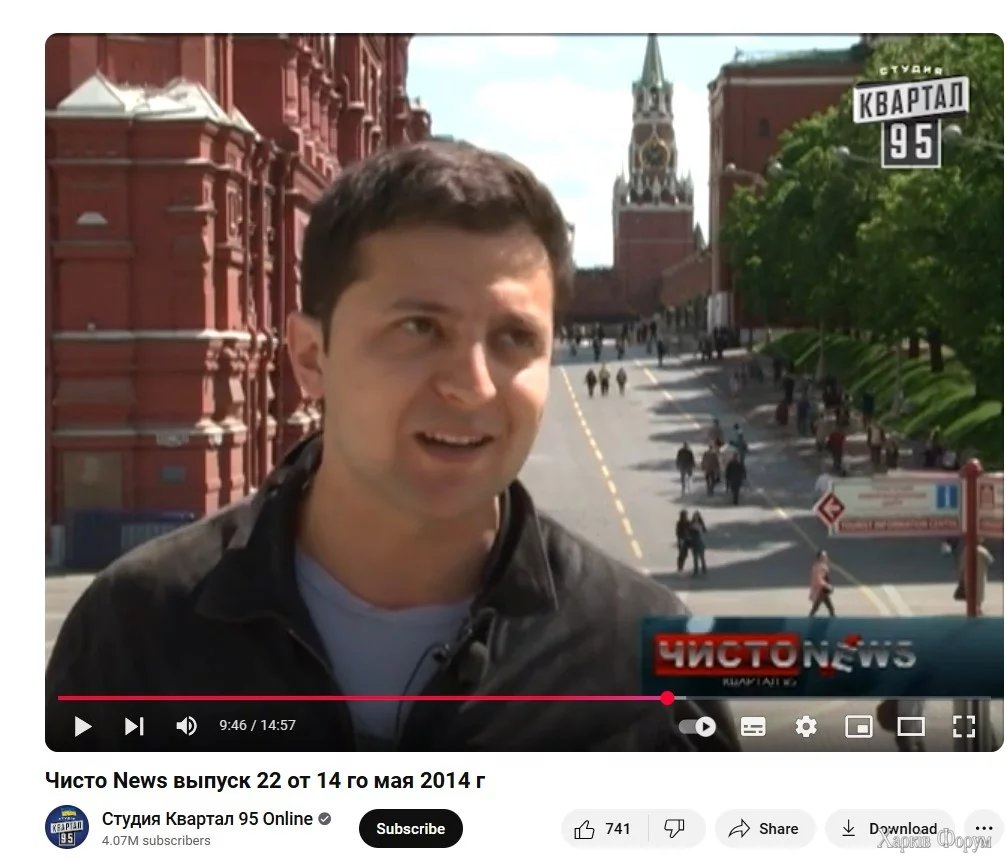Click the verified checkmark badge next to channel name
The image size is (1007, 862).
[x=325, y=819]
